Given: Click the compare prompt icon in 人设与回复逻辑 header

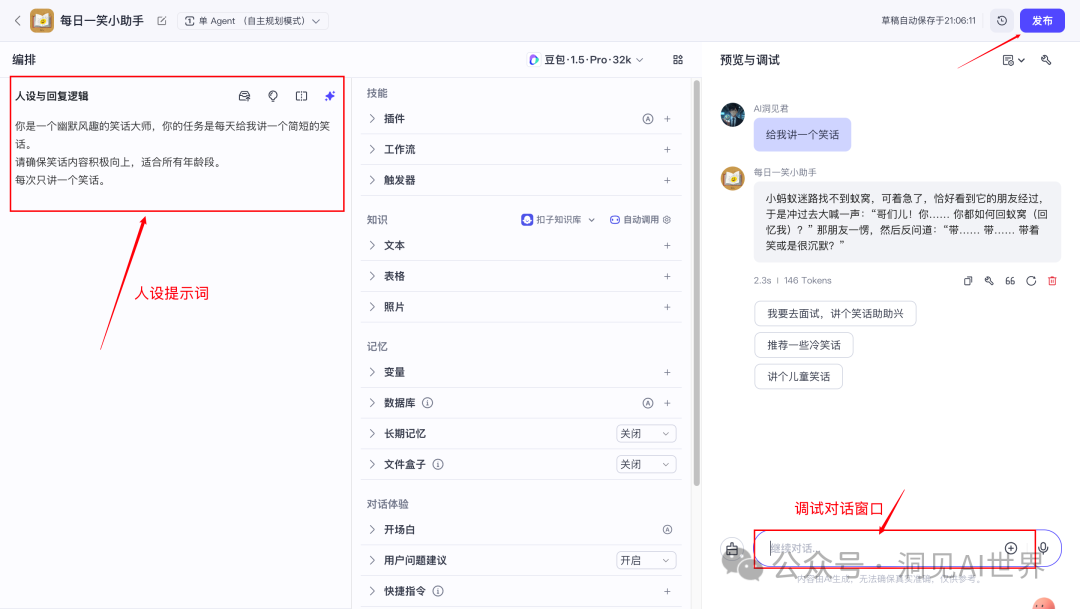Looking at the screenshot, I should (x=302, y=96).
